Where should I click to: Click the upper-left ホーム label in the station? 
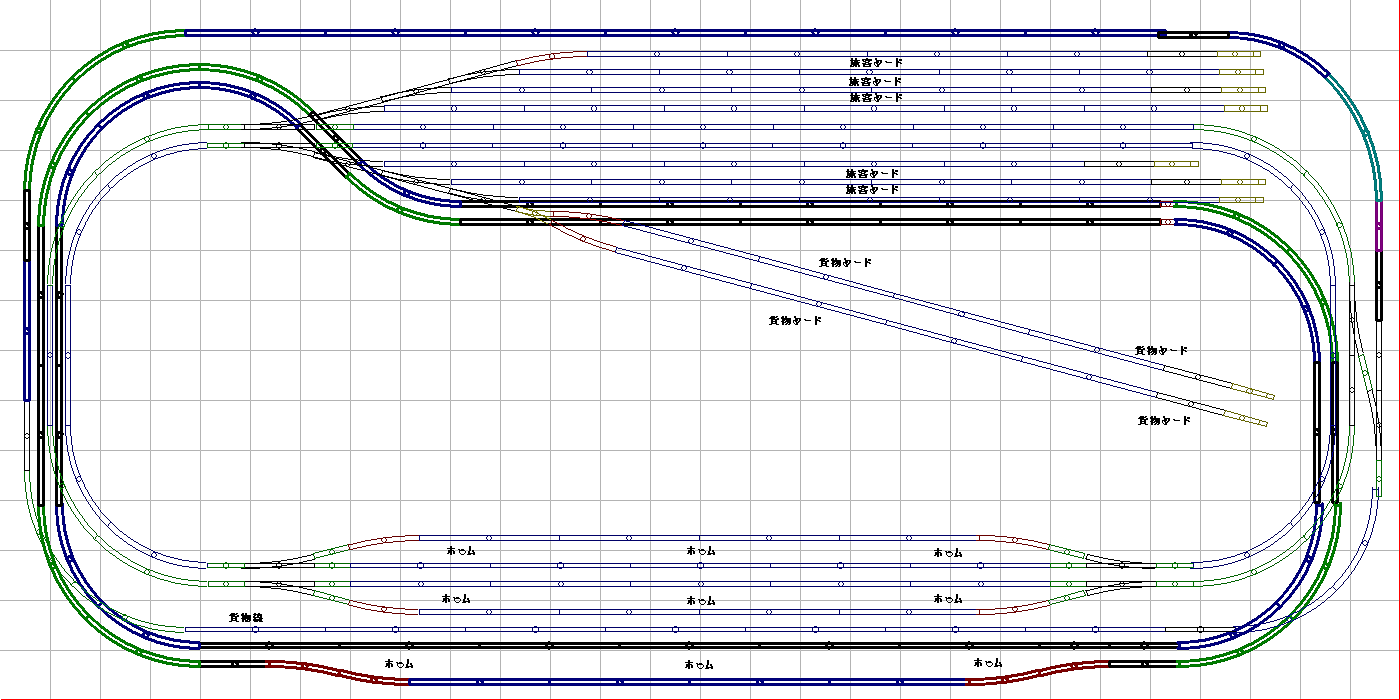[460, 551]
